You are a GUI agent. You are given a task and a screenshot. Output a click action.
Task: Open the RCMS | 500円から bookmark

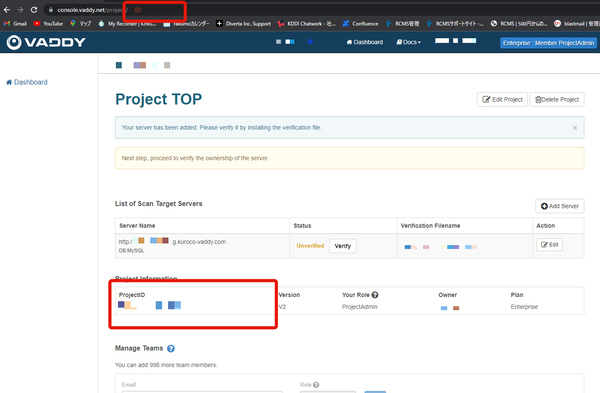[519, 24]
